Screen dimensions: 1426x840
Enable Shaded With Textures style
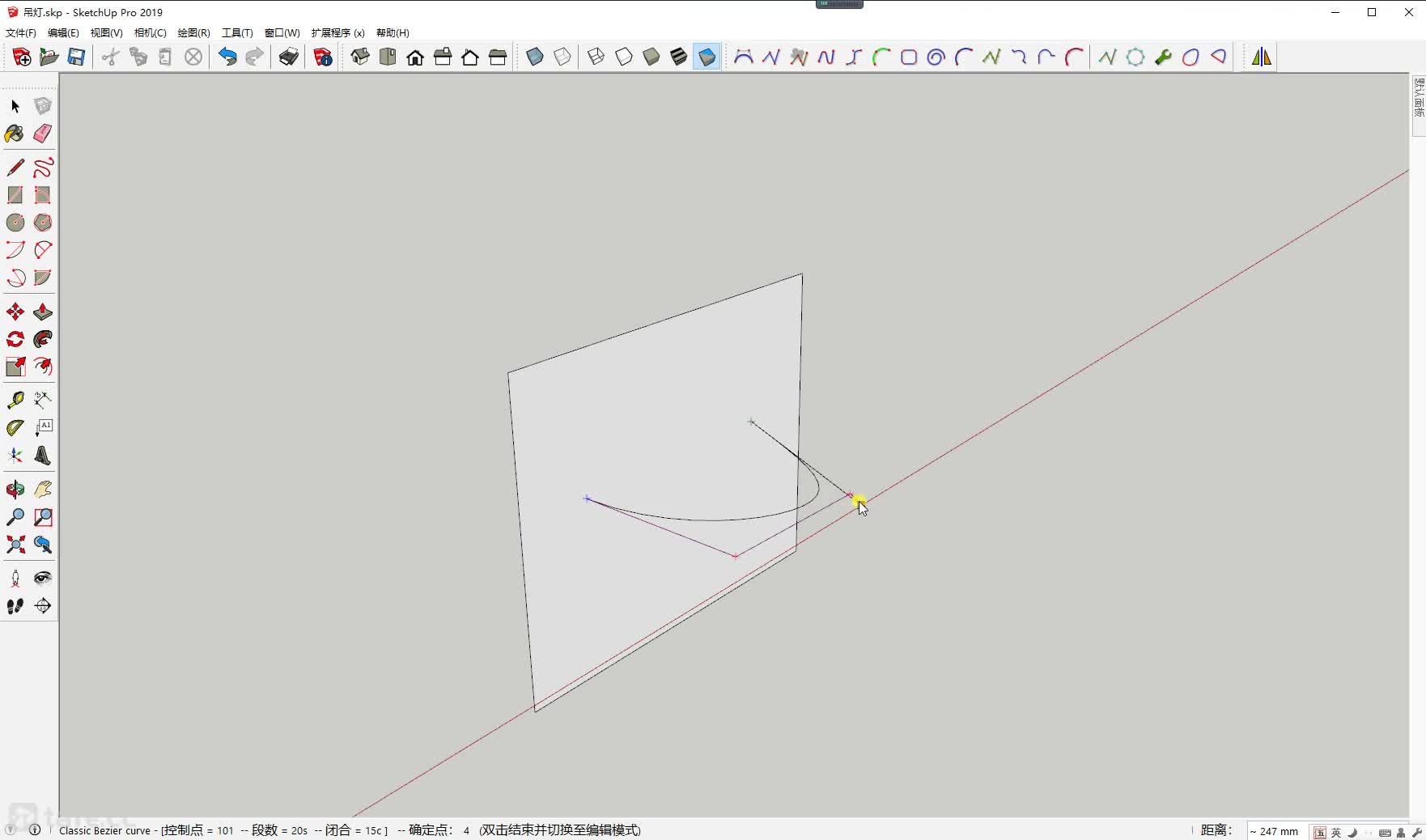(679, 57)
